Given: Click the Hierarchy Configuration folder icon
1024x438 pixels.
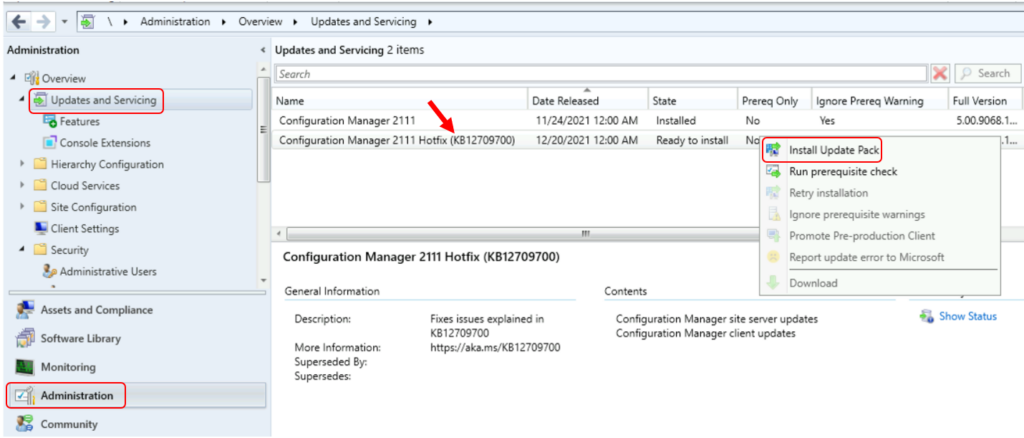Looking at the screenshot, I should coord(40,164).
